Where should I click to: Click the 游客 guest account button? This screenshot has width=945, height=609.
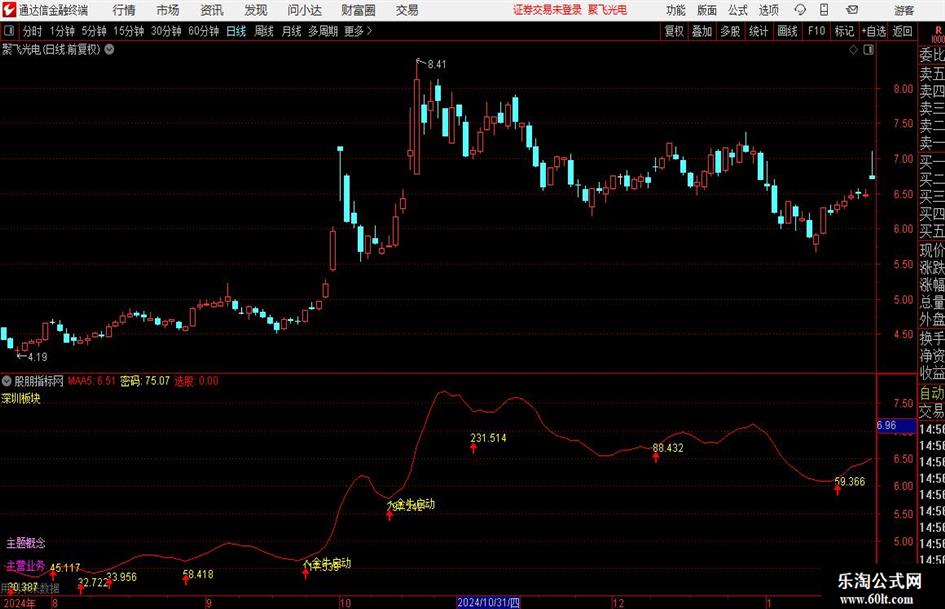coord(904,10)
